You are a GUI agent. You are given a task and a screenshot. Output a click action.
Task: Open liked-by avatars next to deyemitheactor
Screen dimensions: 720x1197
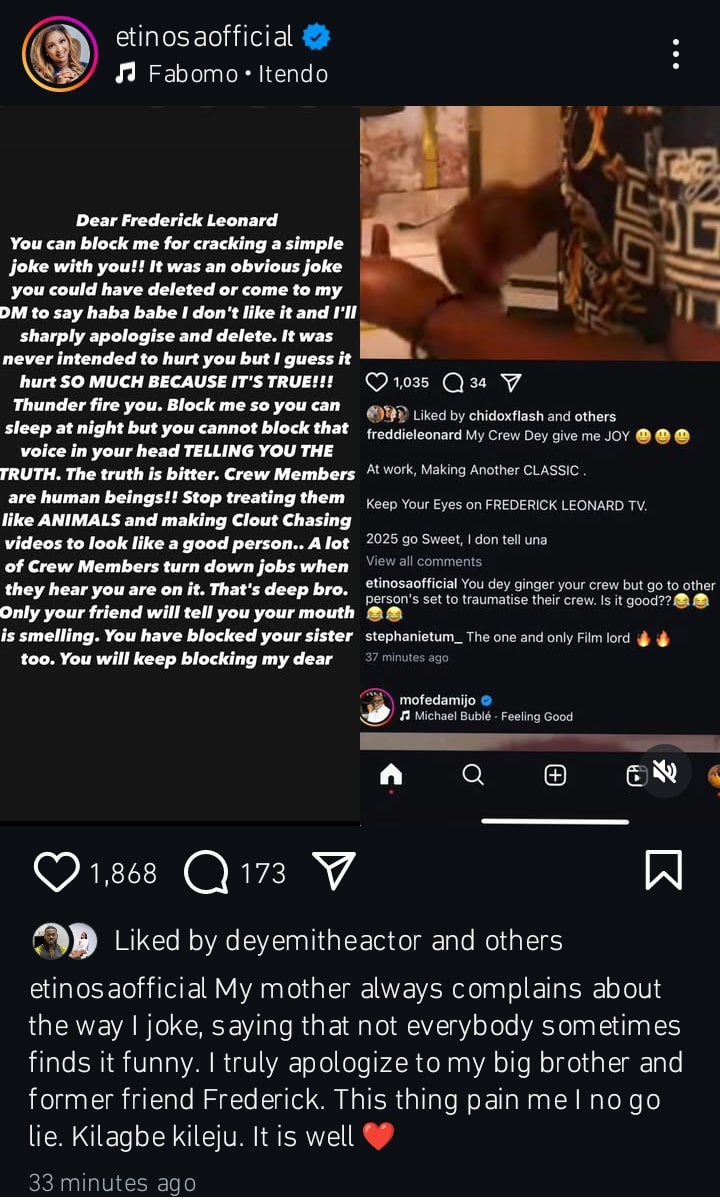[x=65, y=940]
